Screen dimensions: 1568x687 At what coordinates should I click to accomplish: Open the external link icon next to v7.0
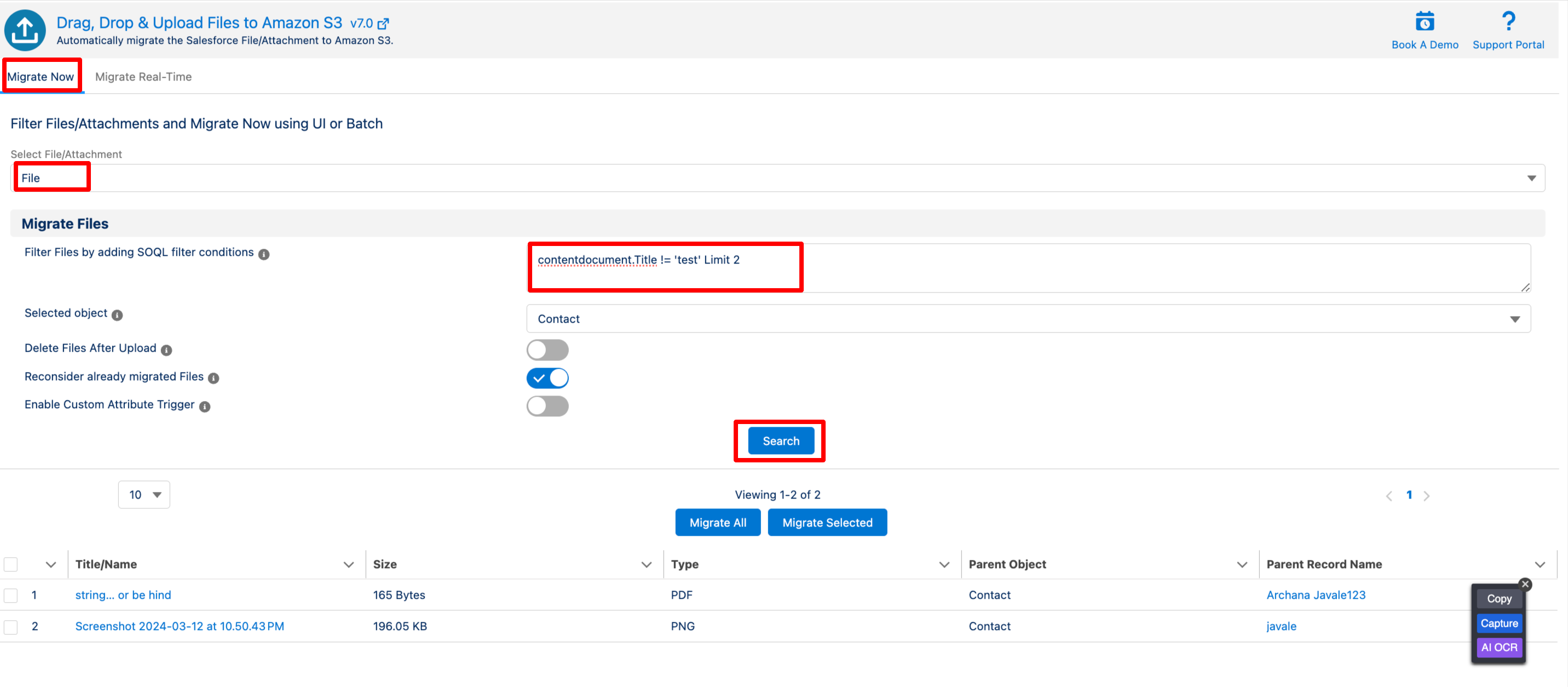383,24
